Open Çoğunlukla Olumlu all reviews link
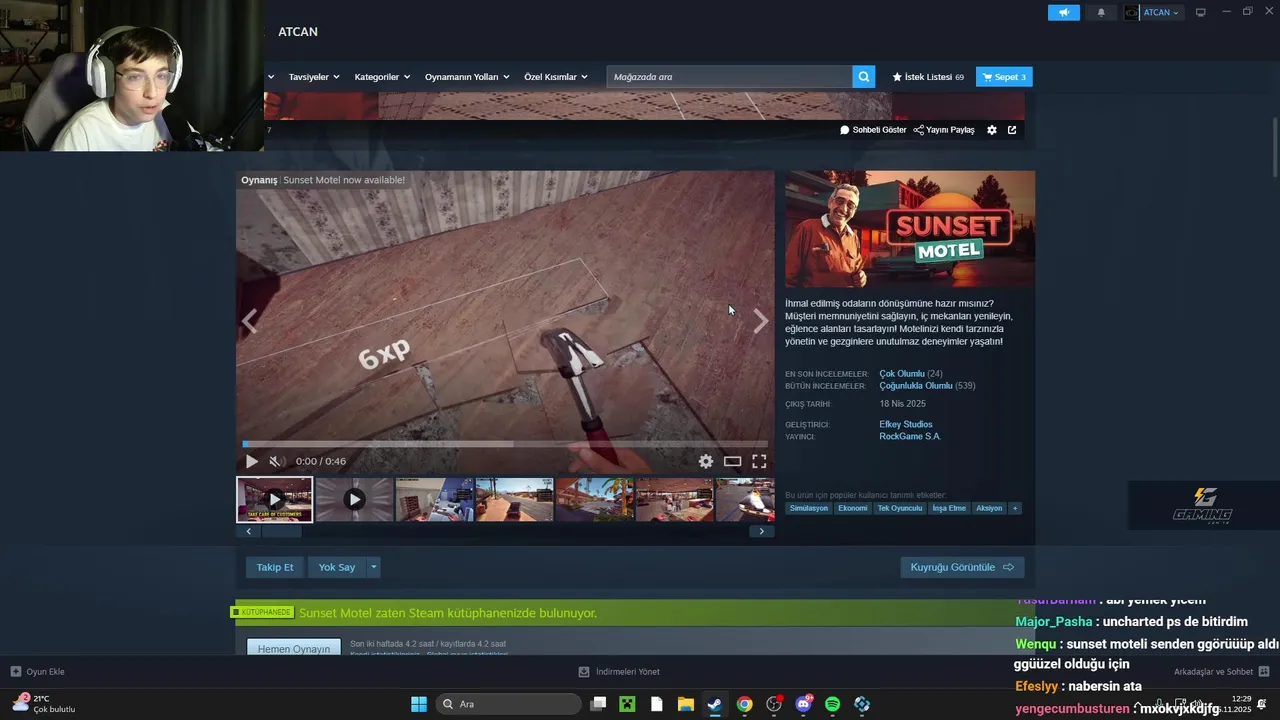This screenshot has width=1280, height=720. click(x=916, y=386)
